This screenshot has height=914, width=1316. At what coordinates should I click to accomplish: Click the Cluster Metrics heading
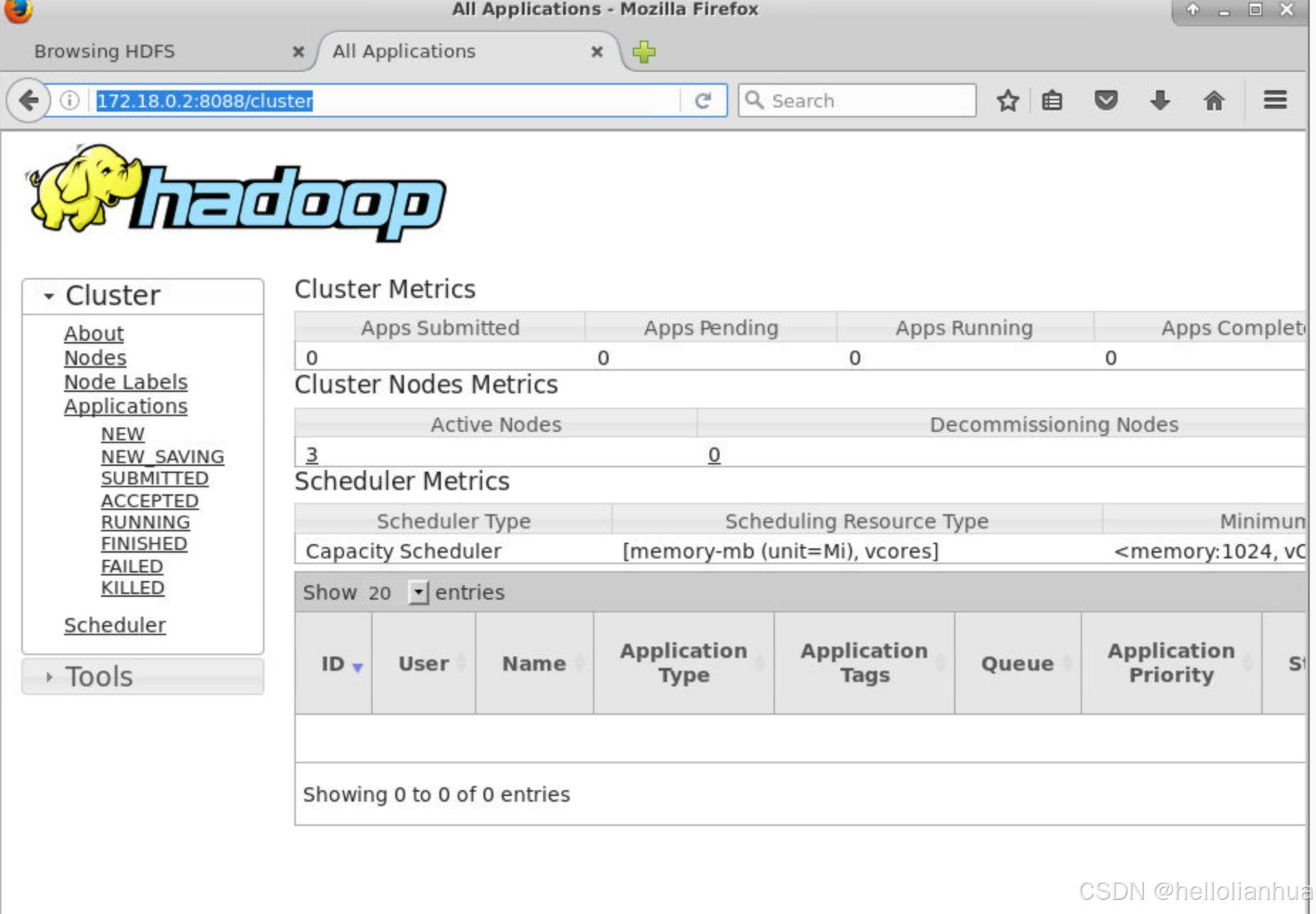385,289
